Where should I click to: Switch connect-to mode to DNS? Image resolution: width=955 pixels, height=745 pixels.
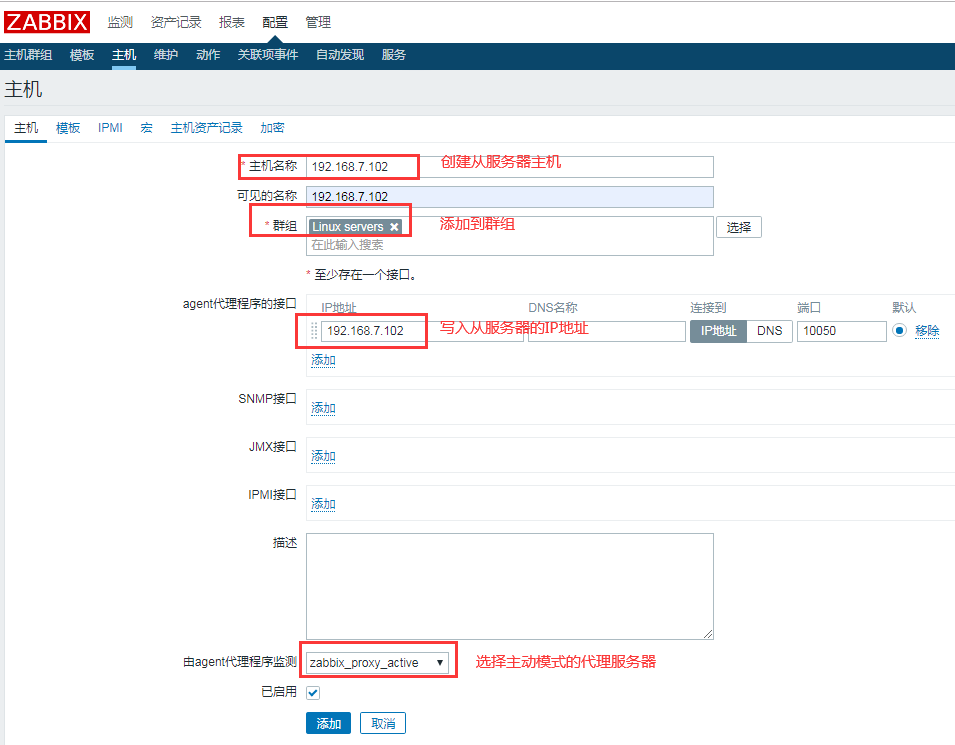pos(769,331)
